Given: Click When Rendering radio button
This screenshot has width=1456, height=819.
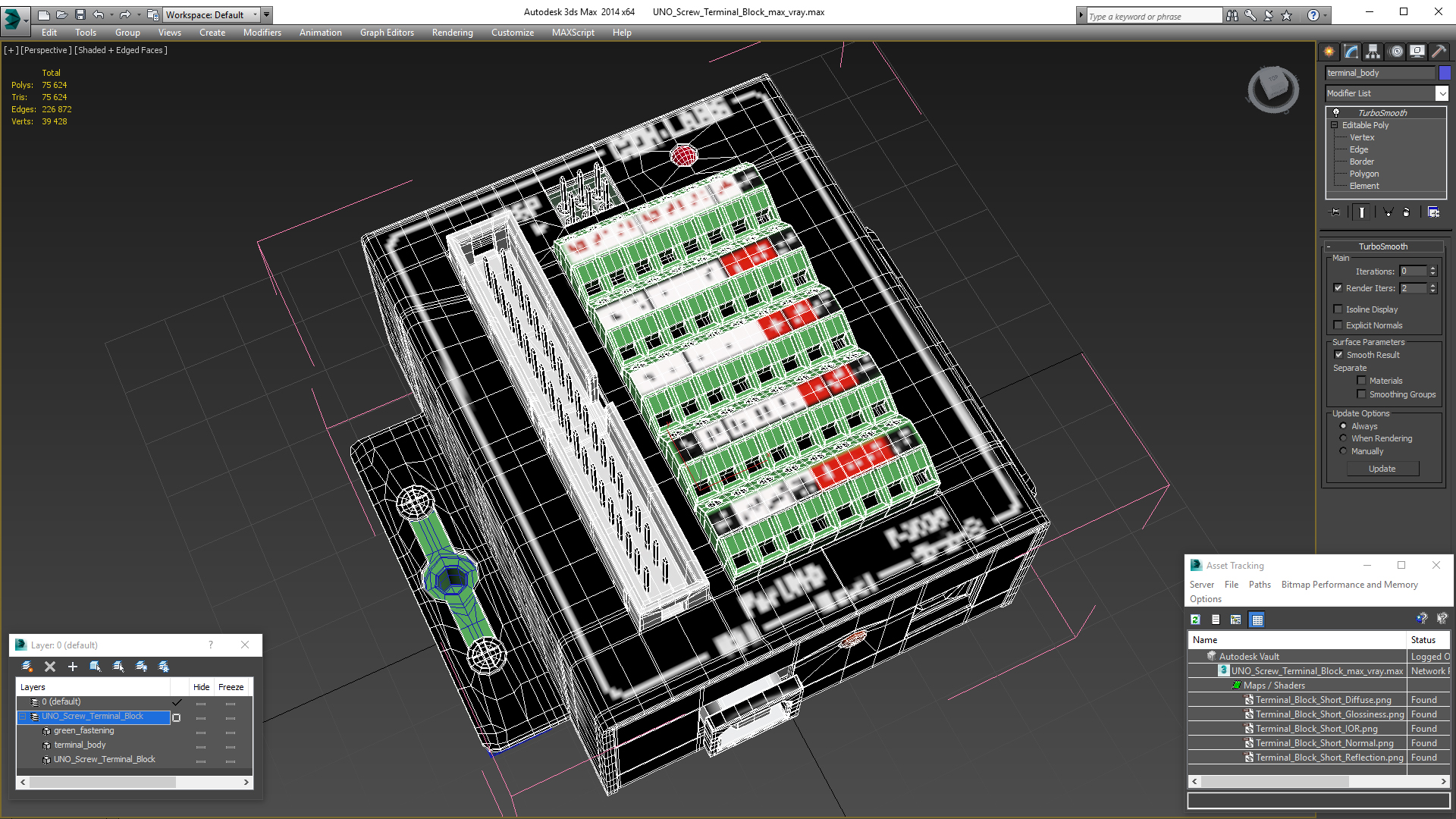Looking at the screenshot, I should tap(1343, 439).
